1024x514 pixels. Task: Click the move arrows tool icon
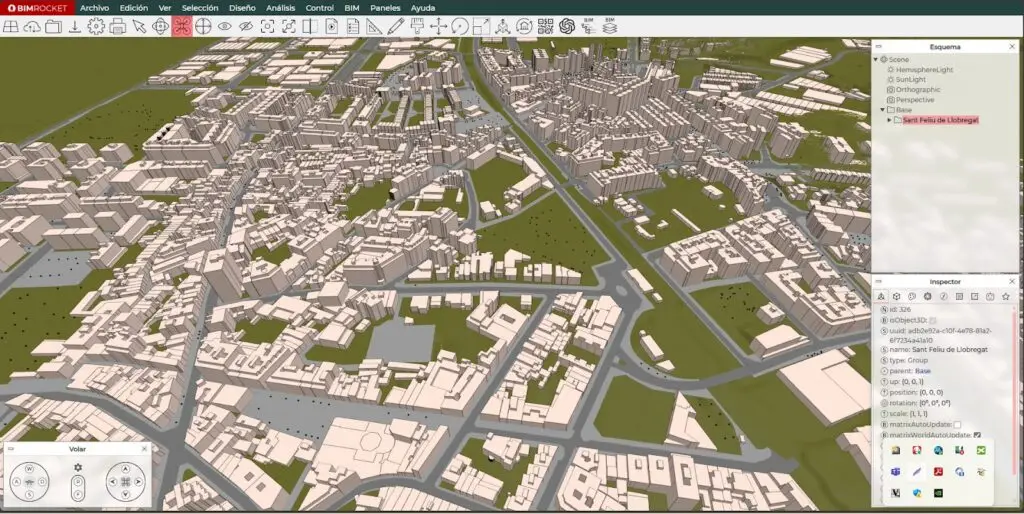pyautogui.click(x=438, y=26)
